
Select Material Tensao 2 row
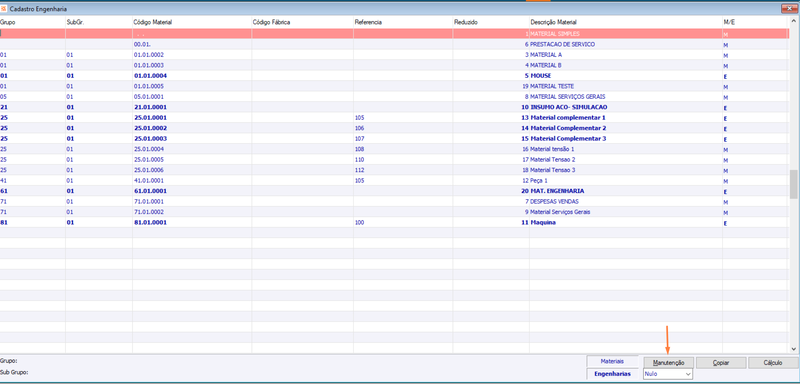(x=394, y=160)
